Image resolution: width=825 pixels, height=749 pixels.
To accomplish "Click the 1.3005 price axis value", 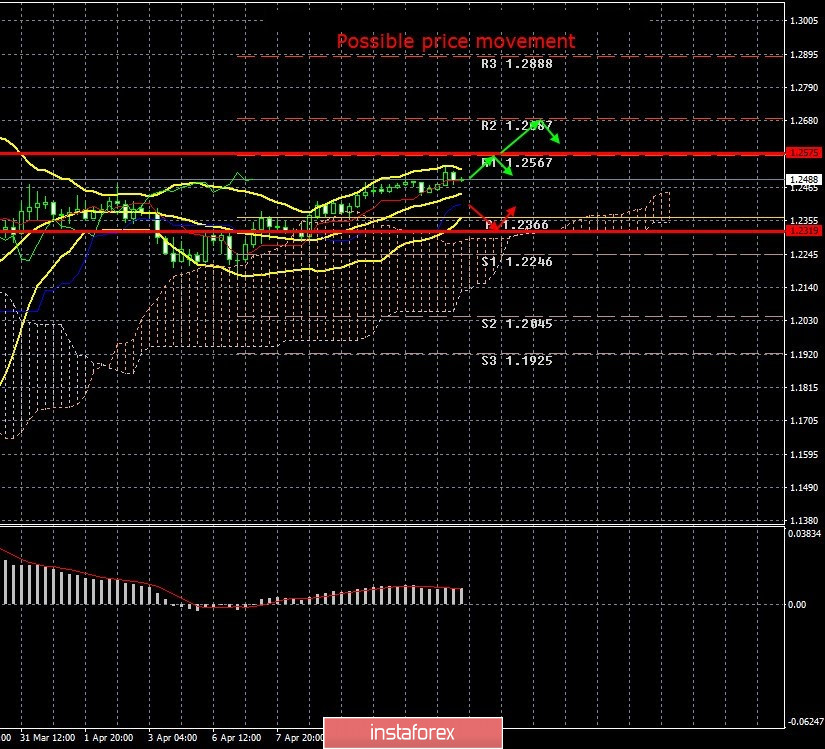I will (804, 21).
